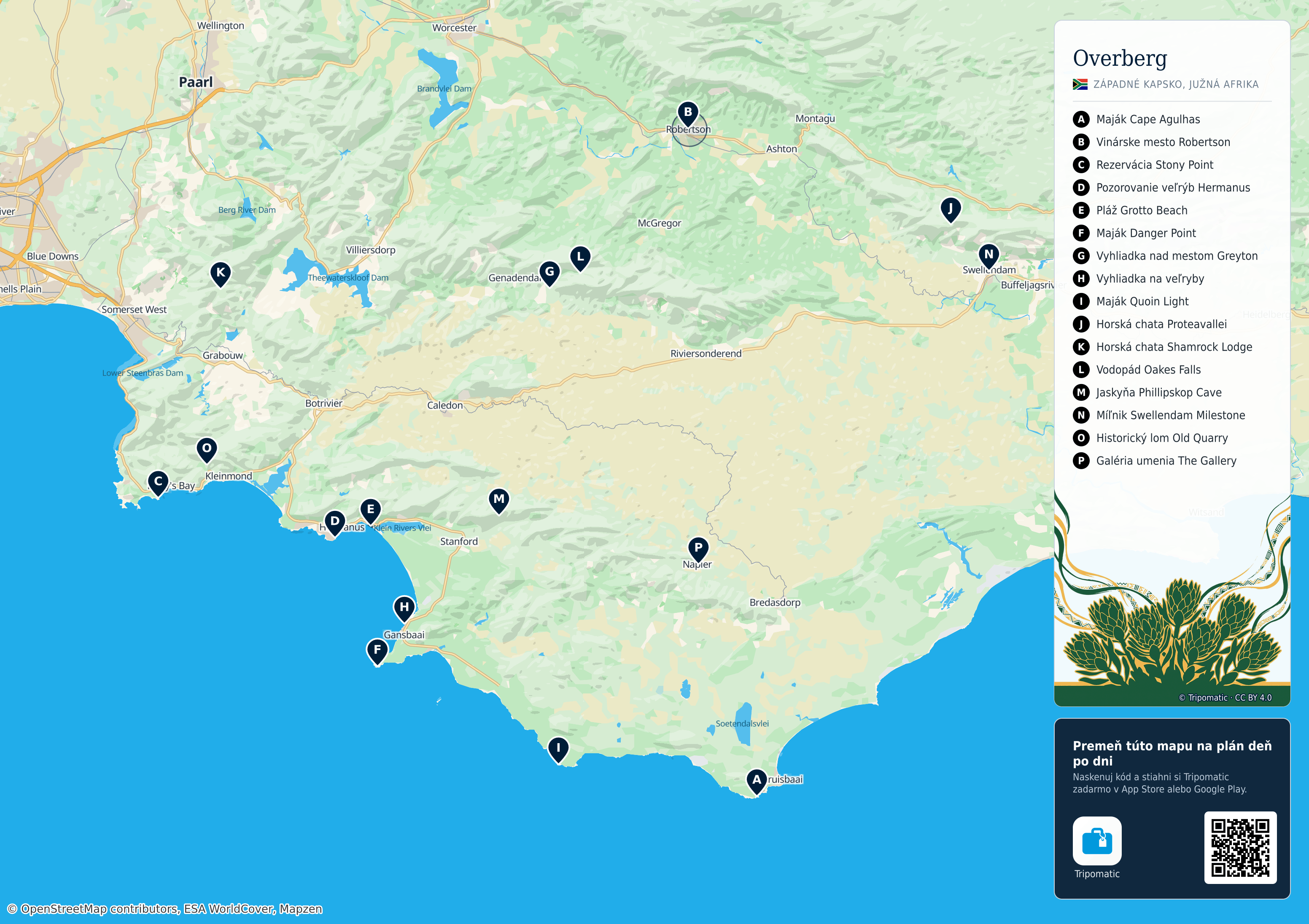Click the South Africa flag icon
The width and height of the screenshot is (1309, 924).
pyautogui.click(x=1080, y=84)
